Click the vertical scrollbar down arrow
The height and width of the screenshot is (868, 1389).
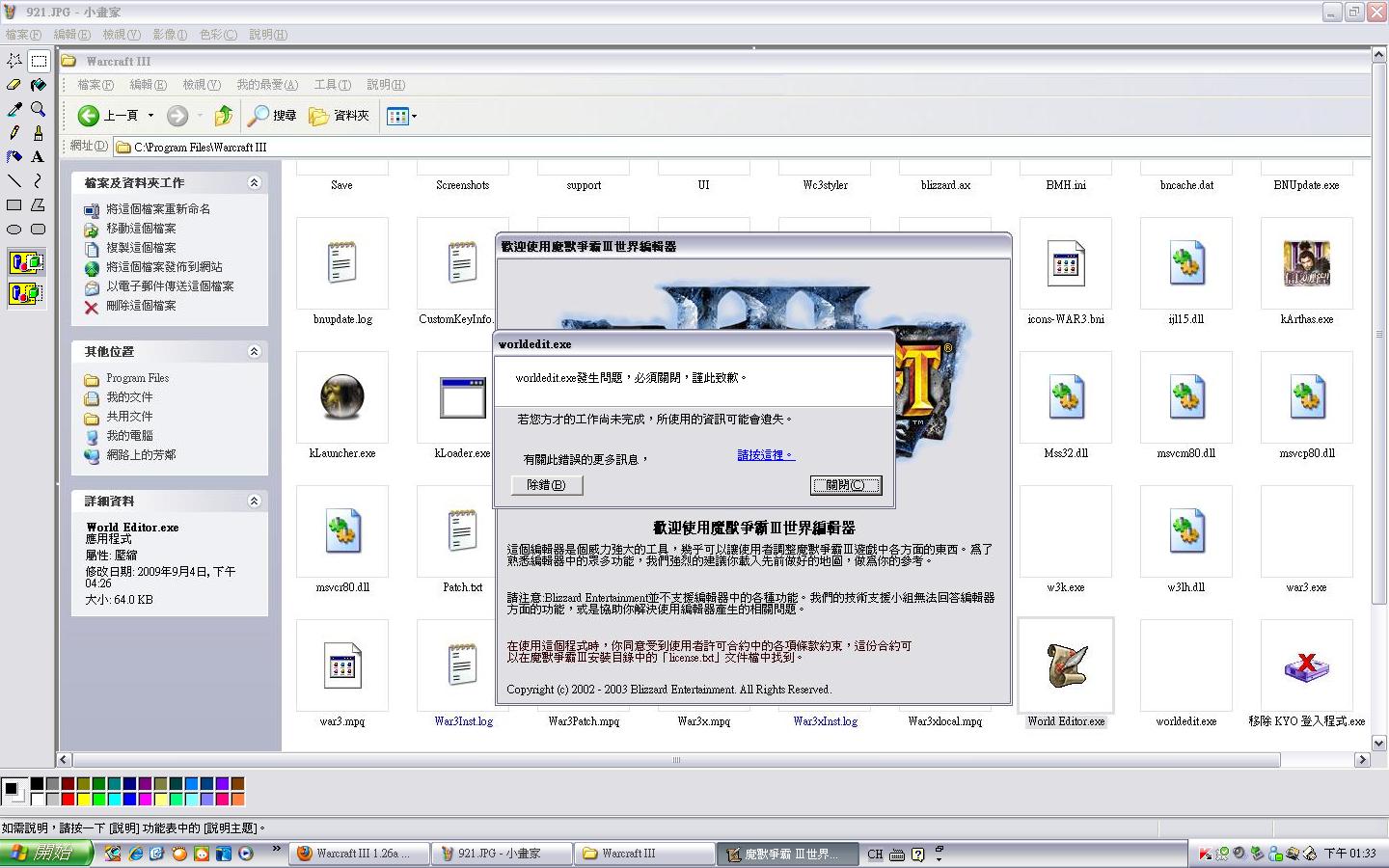click(1378, 744)
